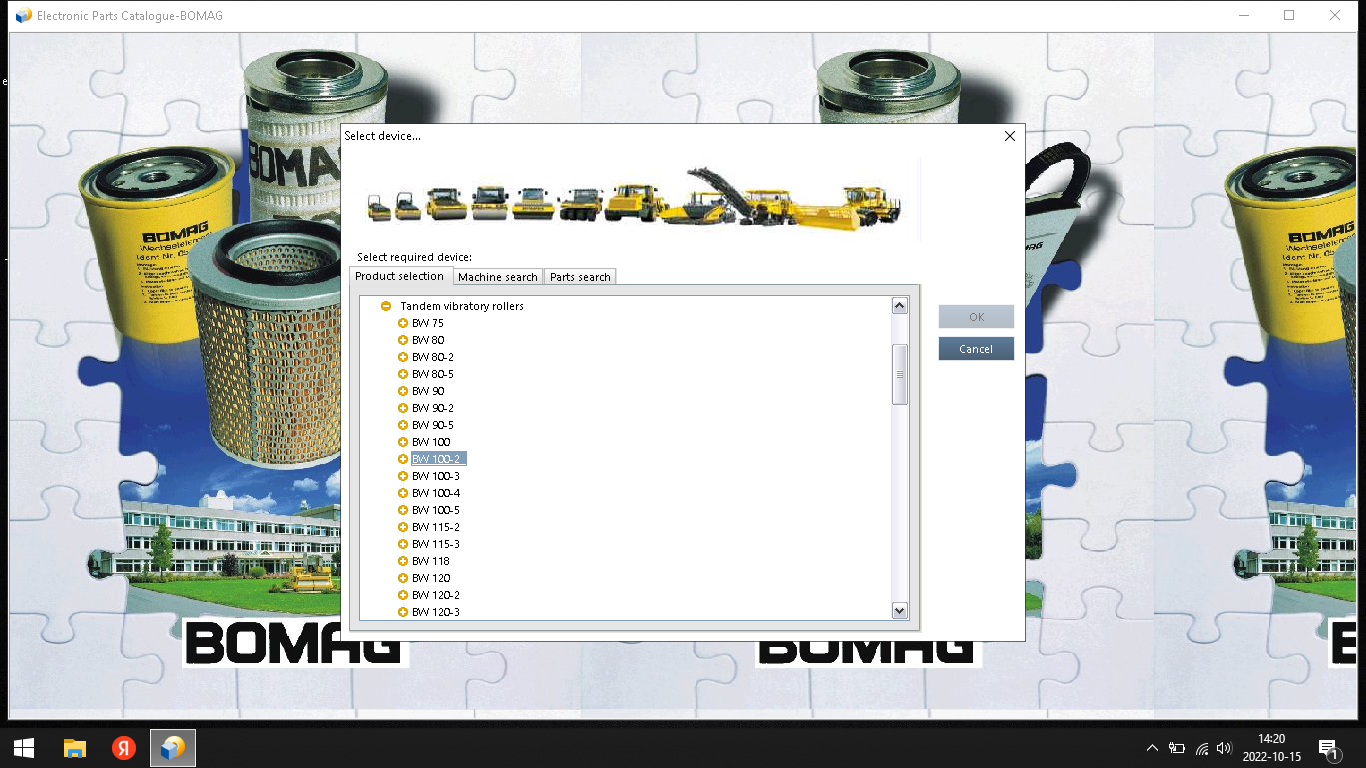
Task: Expand the BW 120-3 tree node
Action: (403, 612)
